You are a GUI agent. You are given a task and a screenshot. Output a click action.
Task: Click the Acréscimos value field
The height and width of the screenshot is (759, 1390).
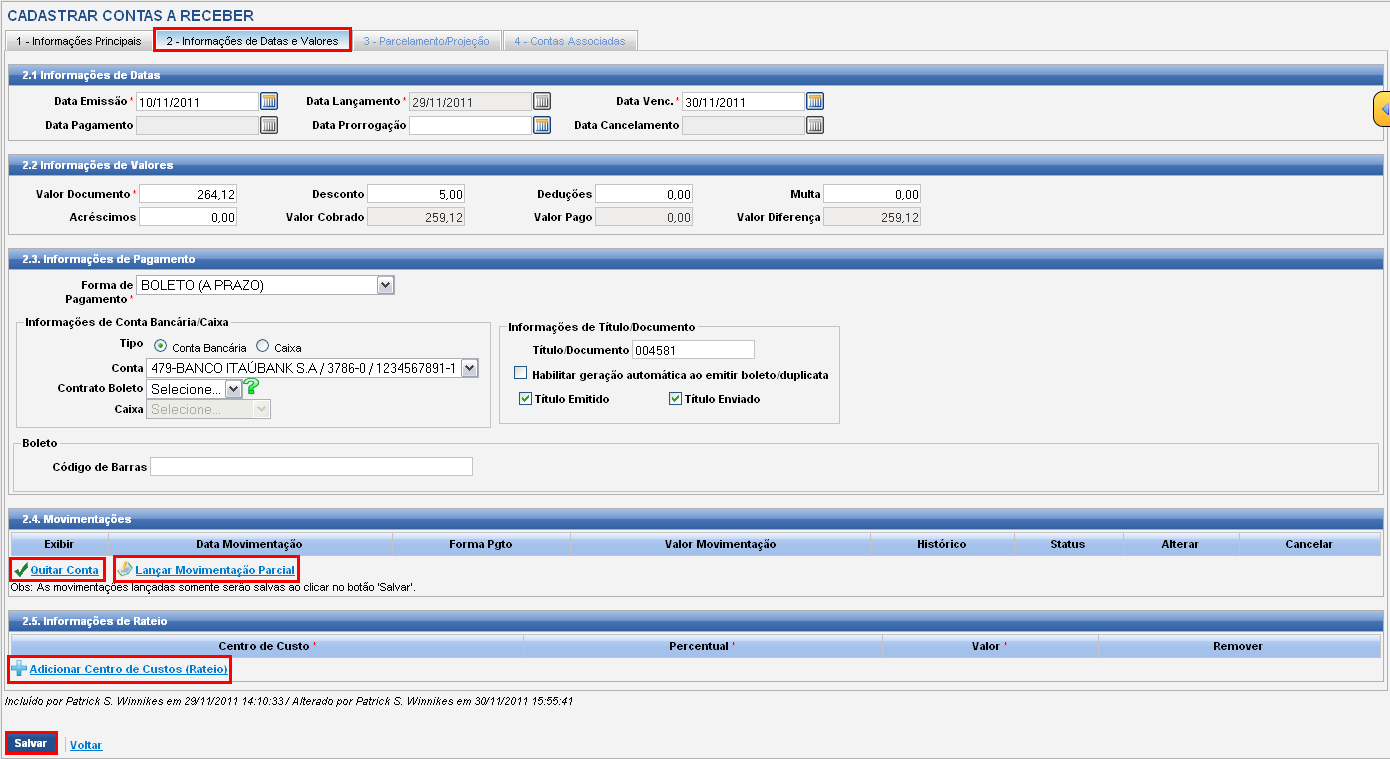pos(188,217)
